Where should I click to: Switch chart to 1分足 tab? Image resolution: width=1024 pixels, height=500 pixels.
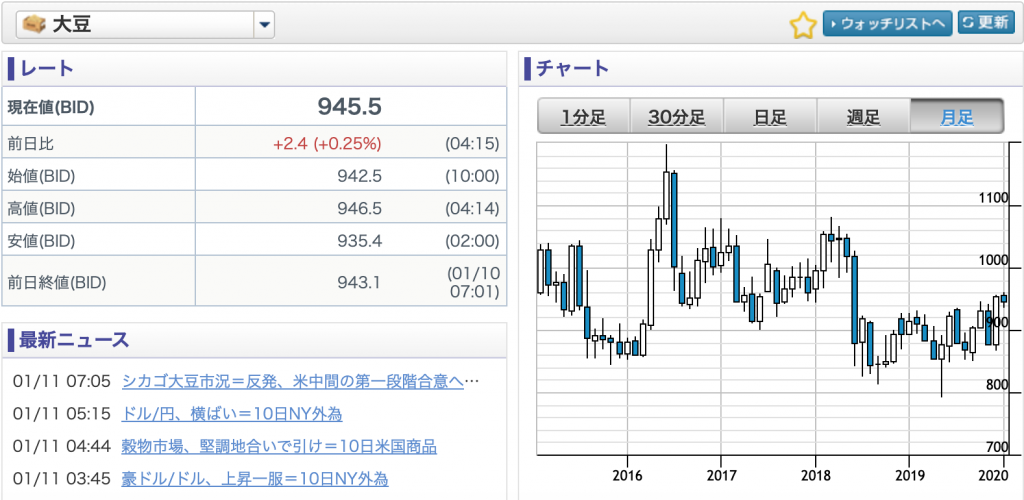(583, 117)
